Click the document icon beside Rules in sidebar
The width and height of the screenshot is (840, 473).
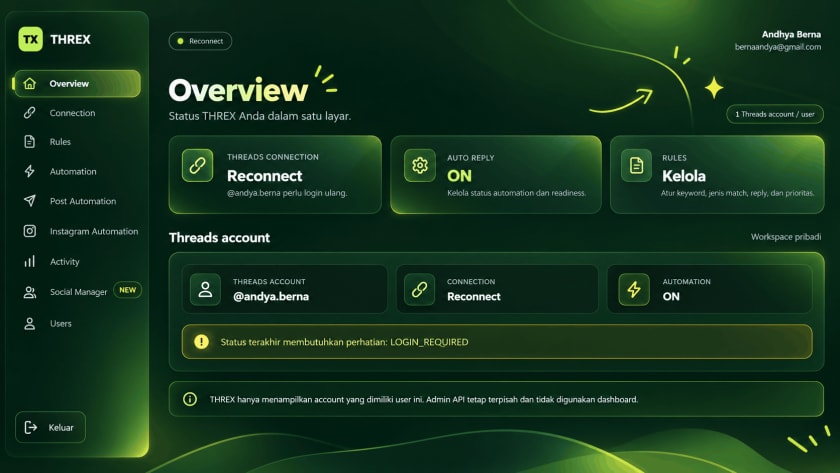[29, 141]
